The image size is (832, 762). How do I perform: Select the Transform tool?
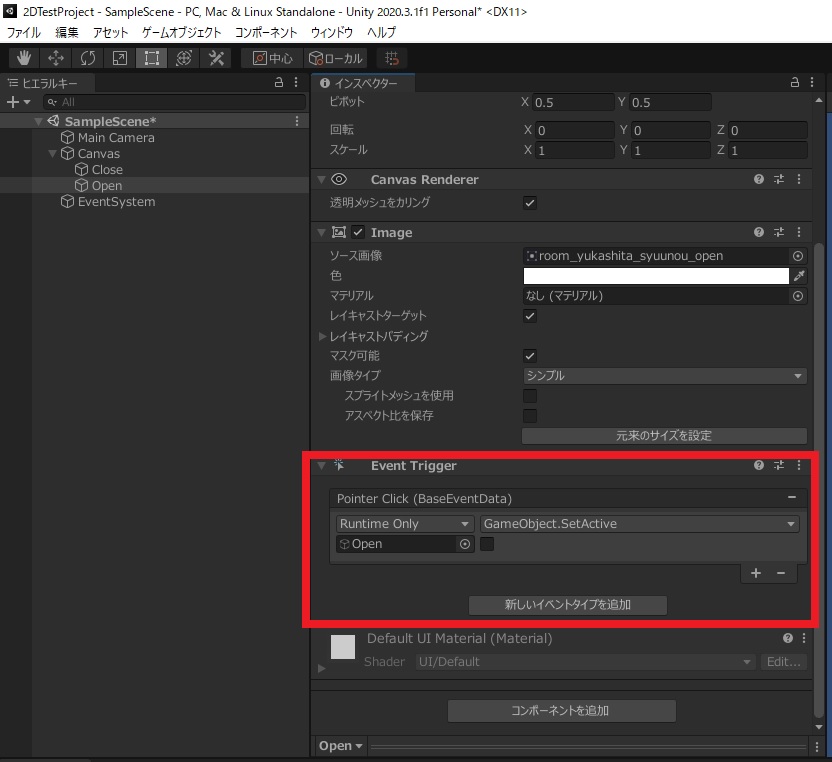pyautogui.click(x=184, y=58)
